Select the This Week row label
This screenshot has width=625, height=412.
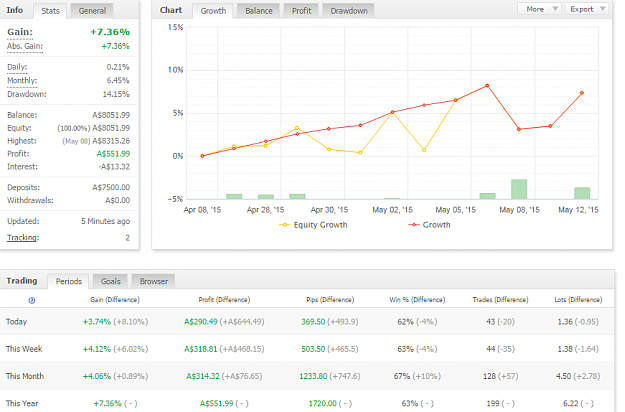coord(24,349)
